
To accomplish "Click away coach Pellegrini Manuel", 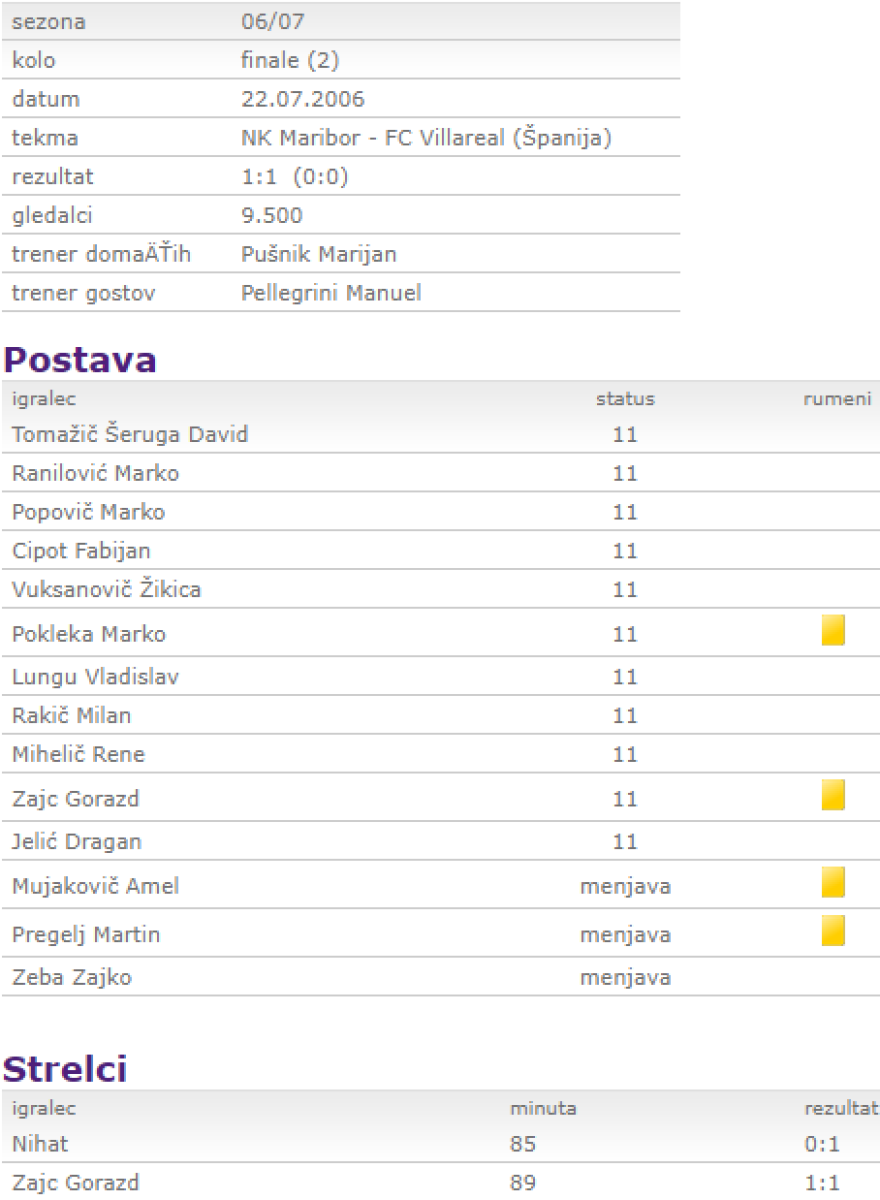I will (331, 293).
